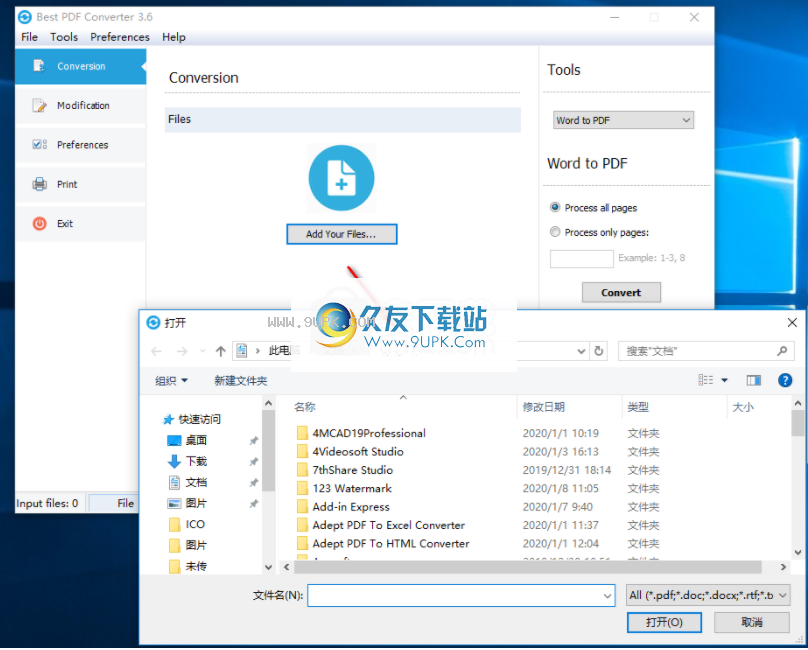The width and height of the screenshot is (808, 650).
Task: Select Desktop (桌面) in quick access
Action: (196, 440)
